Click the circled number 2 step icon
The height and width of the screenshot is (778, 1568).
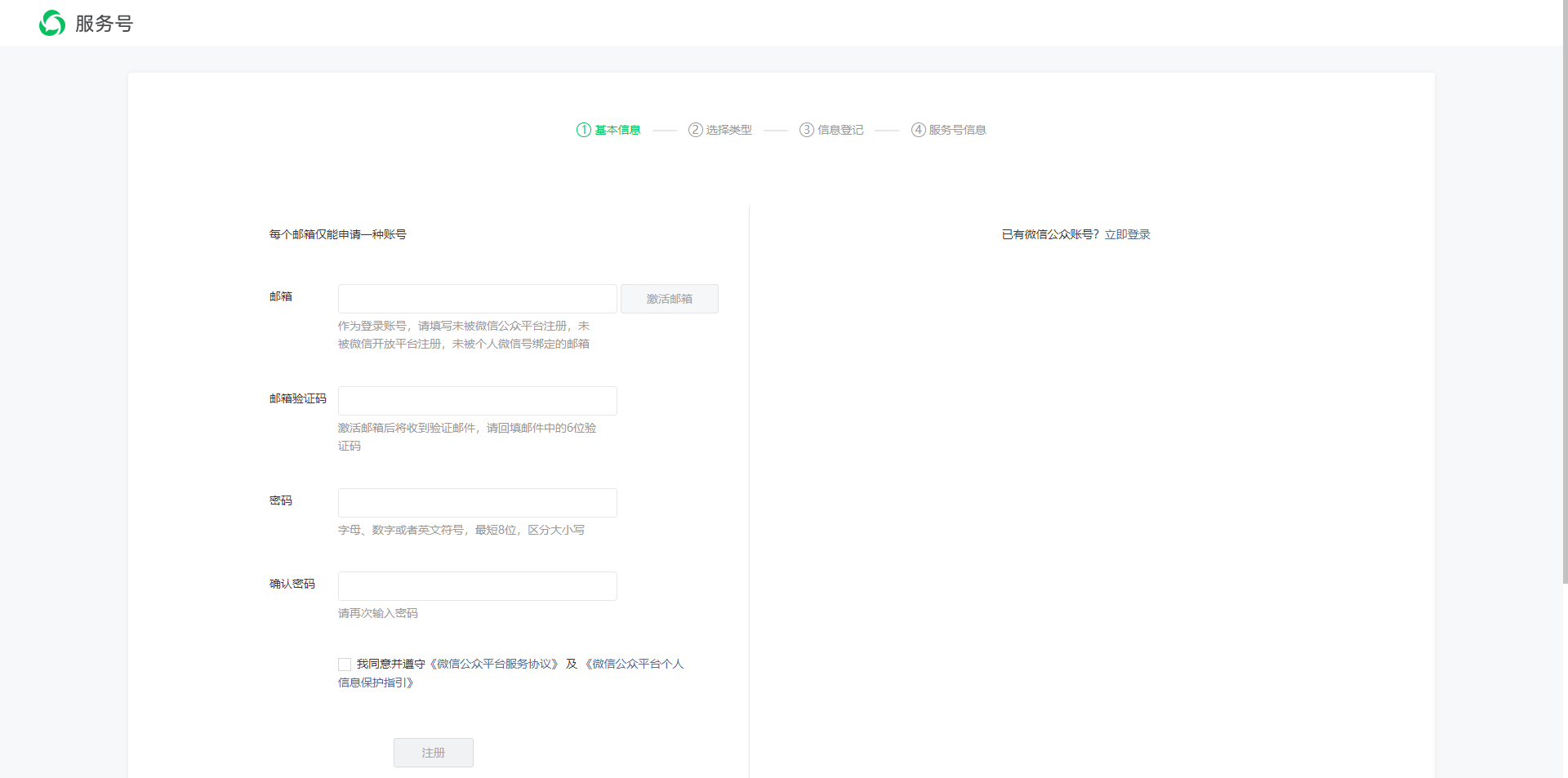pyautogui.click(x=695, y=130)
